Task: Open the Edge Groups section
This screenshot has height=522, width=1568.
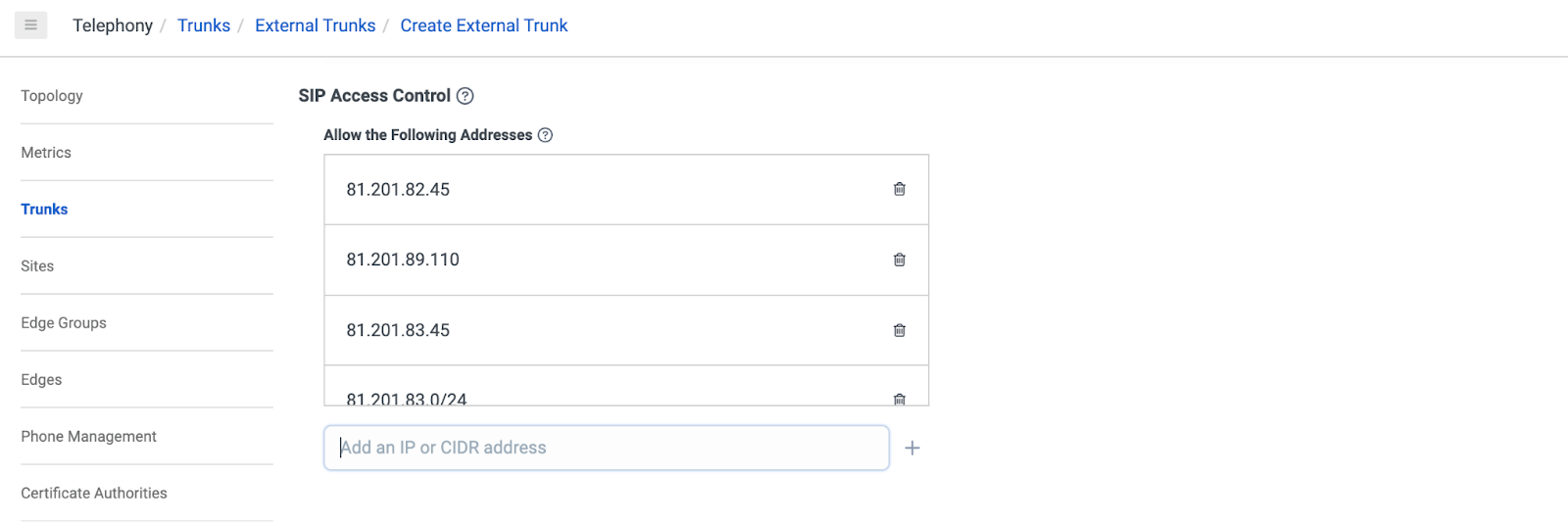Action: click(x=64, y=323)
